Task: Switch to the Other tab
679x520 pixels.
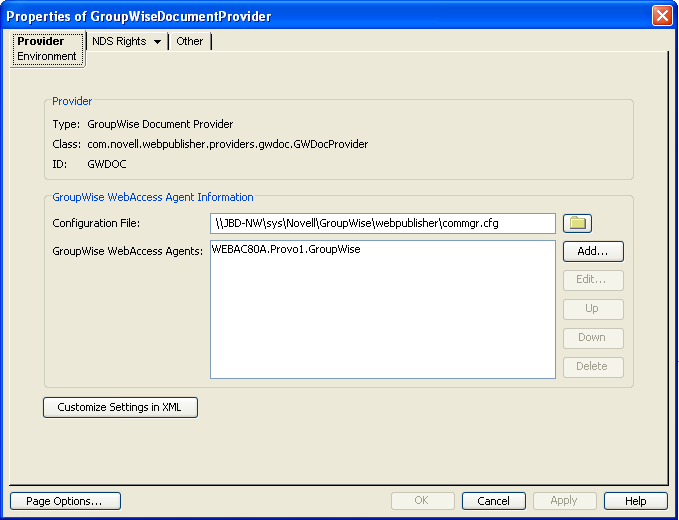Action: click(189, 41)
